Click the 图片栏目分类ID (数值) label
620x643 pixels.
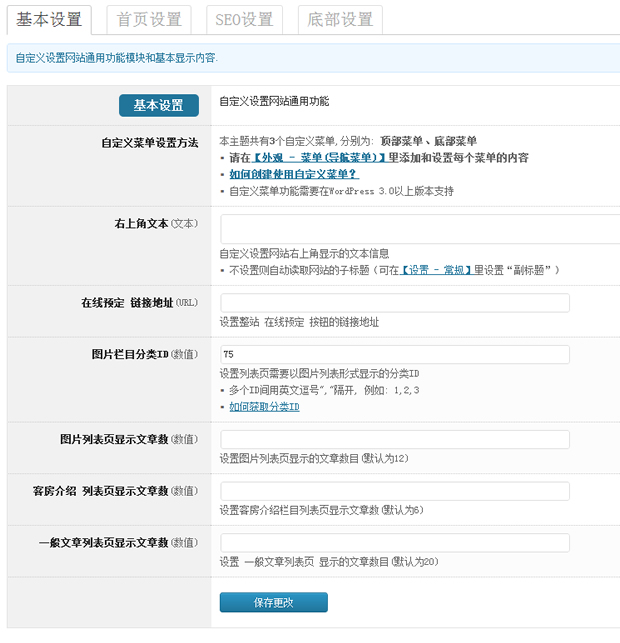click(x=145, y=354)
